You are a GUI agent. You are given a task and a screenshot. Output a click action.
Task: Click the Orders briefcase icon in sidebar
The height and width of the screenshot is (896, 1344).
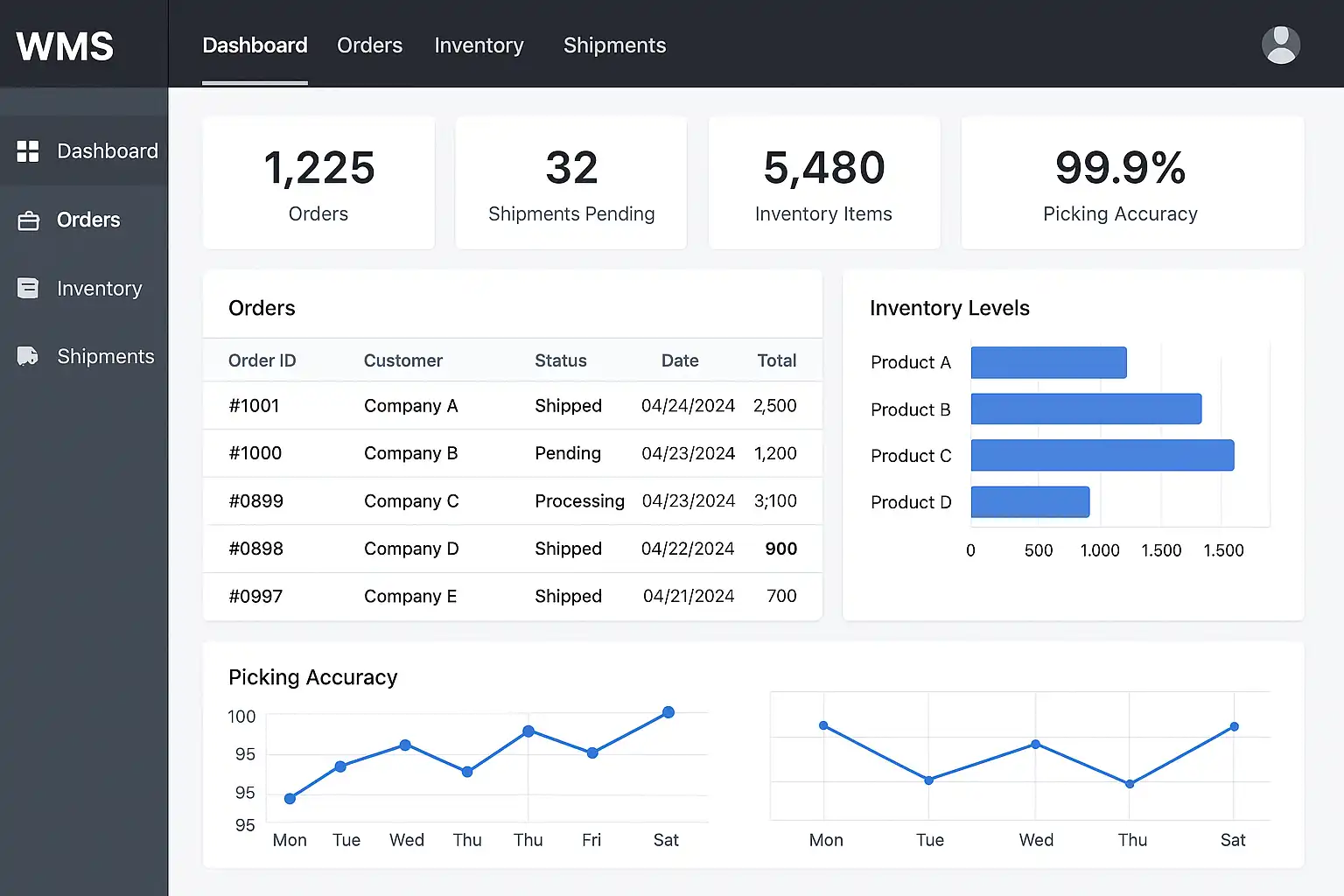tap(28, 220)
